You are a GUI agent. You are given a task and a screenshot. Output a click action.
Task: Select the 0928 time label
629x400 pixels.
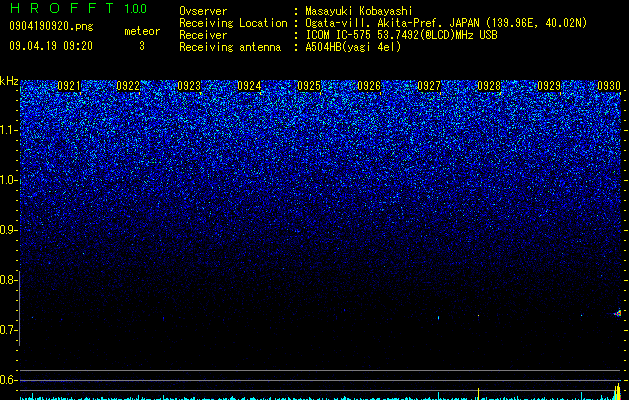[489, 86]
